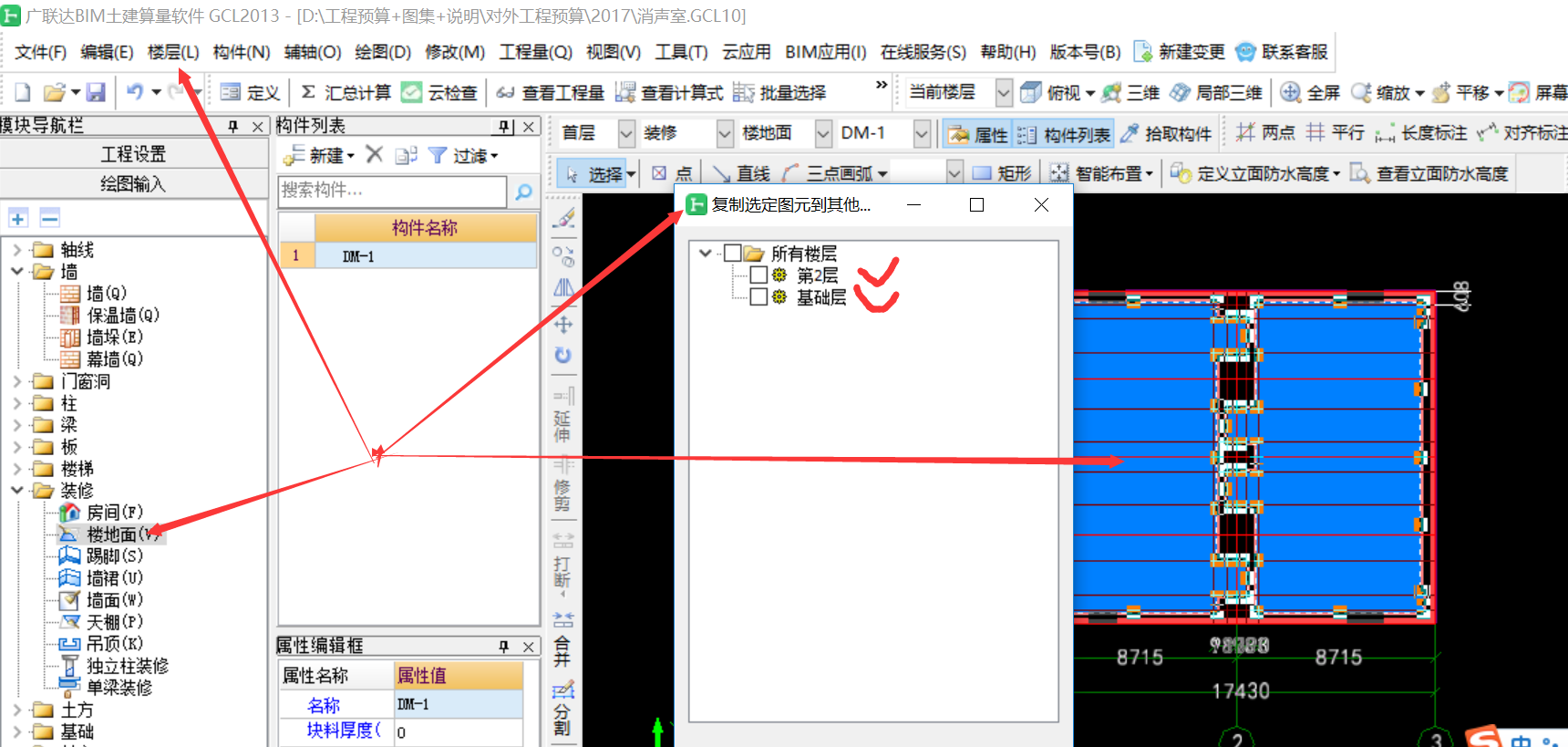Click 平移 pan tool

1462,92
